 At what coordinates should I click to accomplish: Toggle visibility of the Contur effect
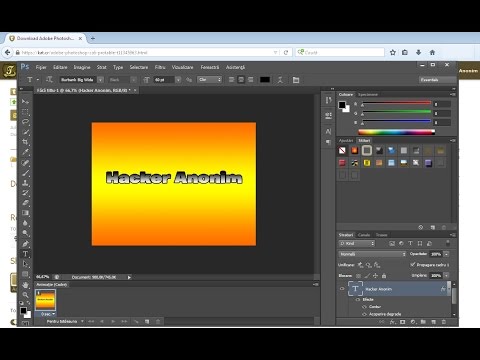(x=364, y=307)
